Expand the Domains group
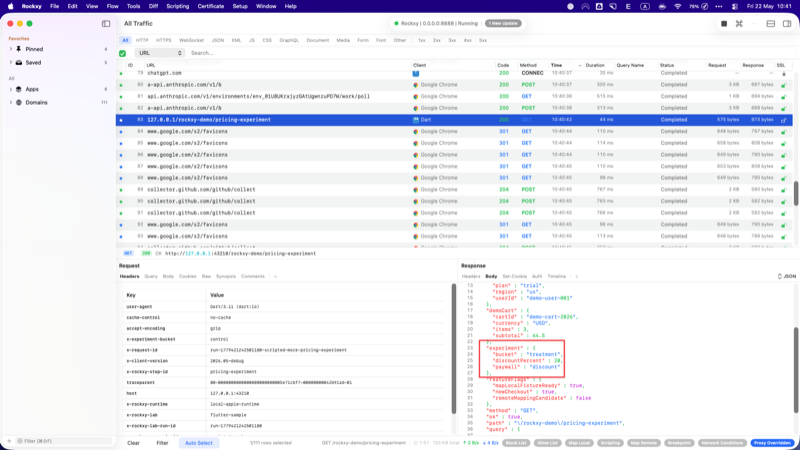 pos(11,103)
